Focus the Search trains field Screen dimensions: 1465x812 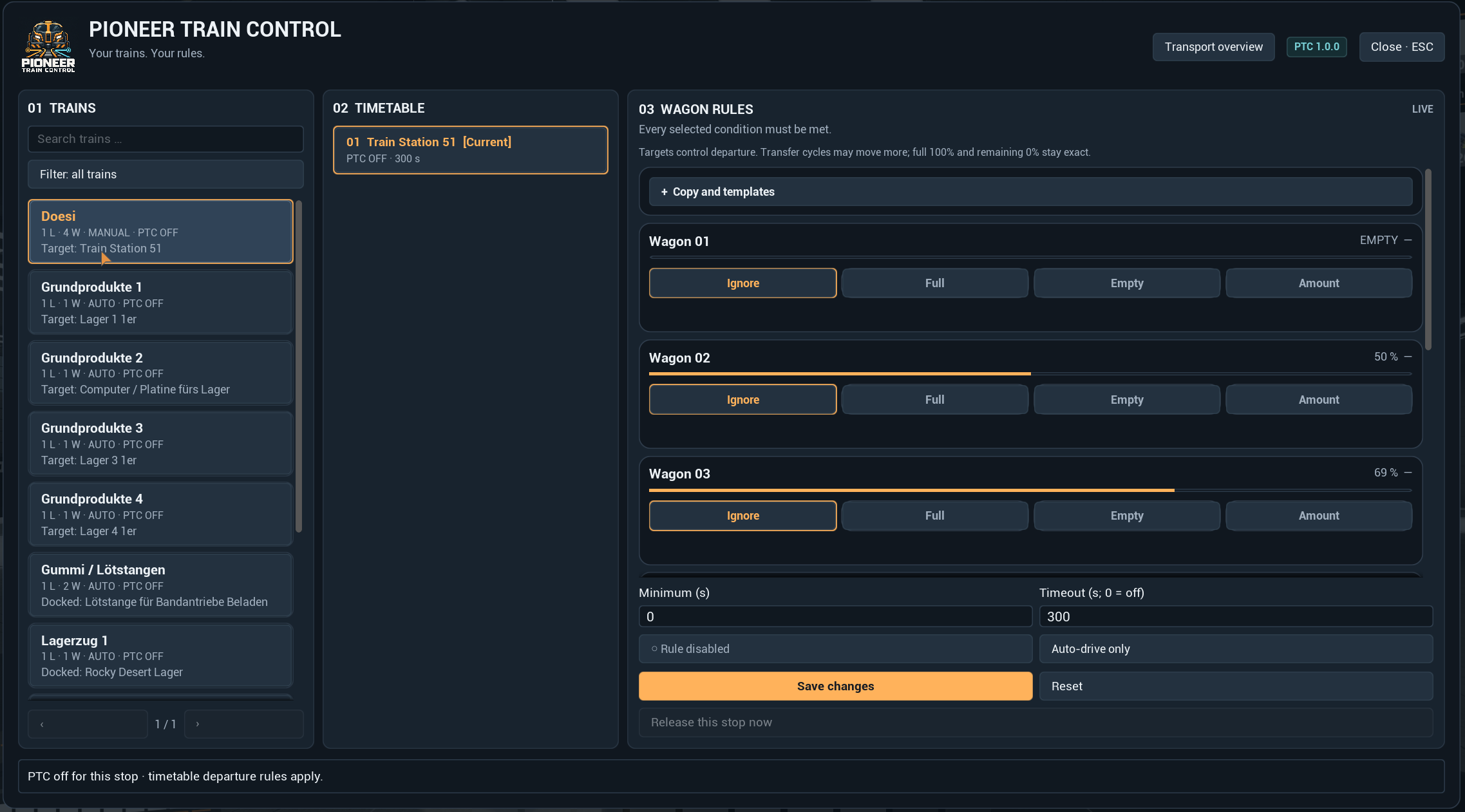[x=165, y=139]
